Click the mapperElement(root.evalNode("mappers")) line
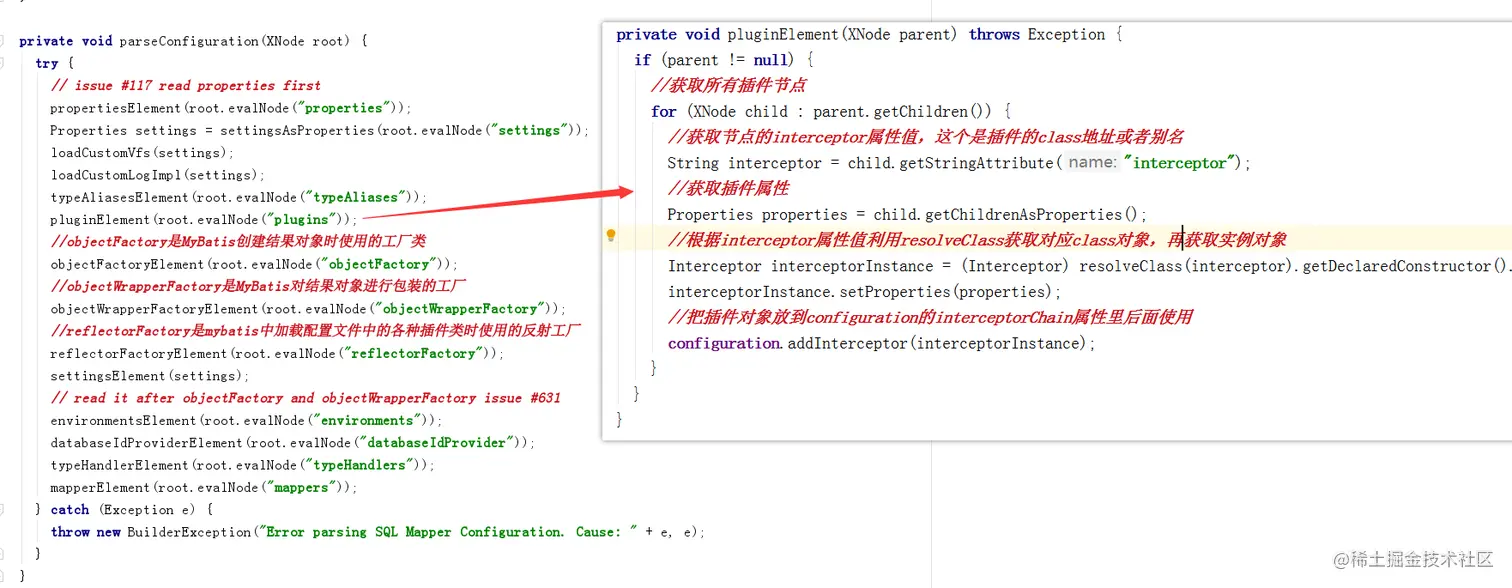 [204, 487]
